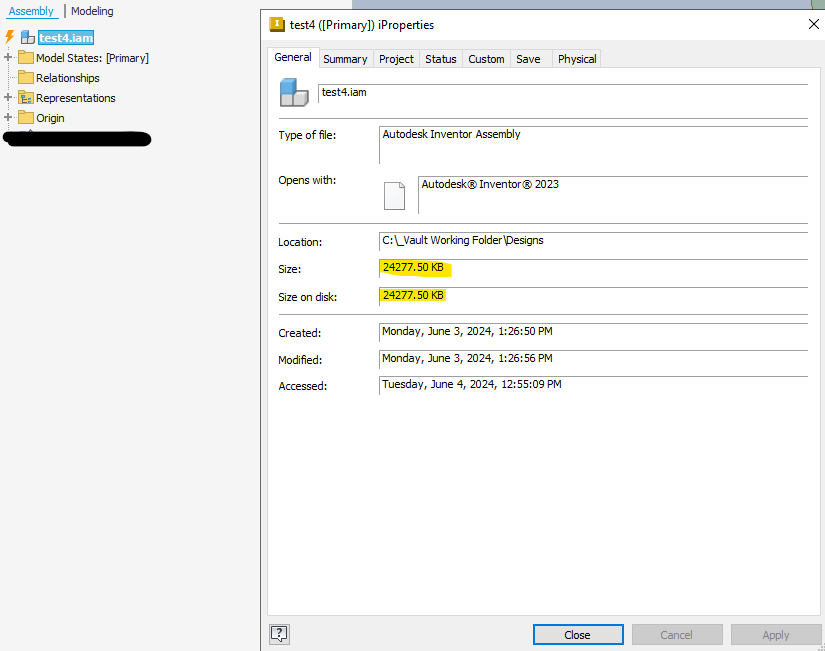This screenshot has width=825, height=651.
Task: Click the Model States folder icon
Action: coord(27,58)
